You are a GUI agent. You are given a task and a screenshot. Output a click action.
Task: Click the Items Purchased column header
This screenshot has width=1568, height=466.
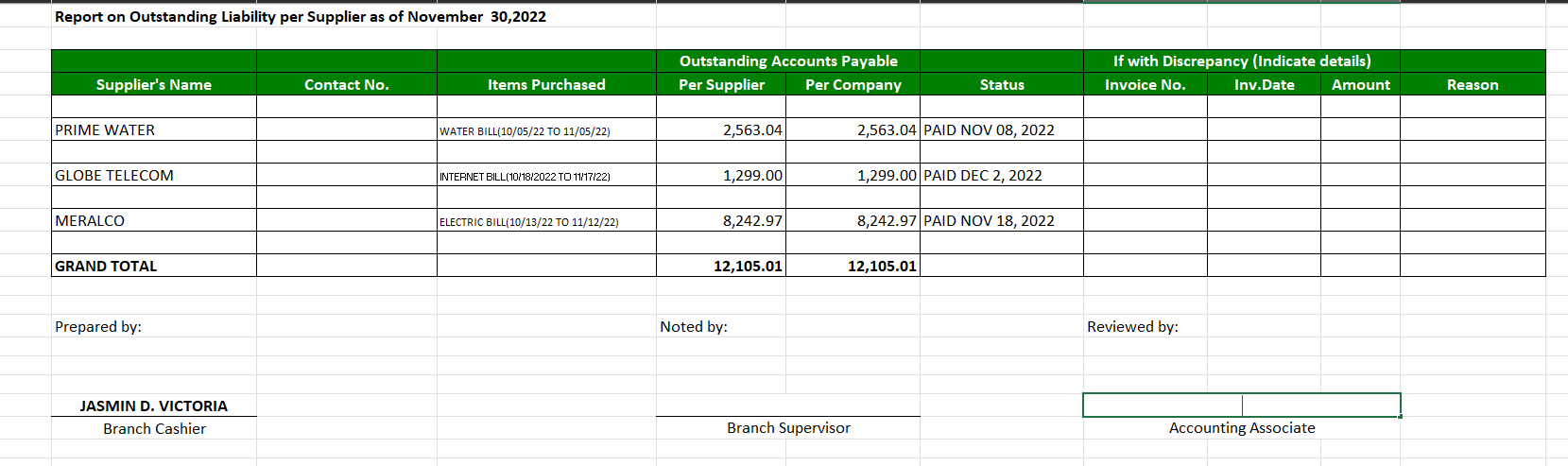point(546,84)
